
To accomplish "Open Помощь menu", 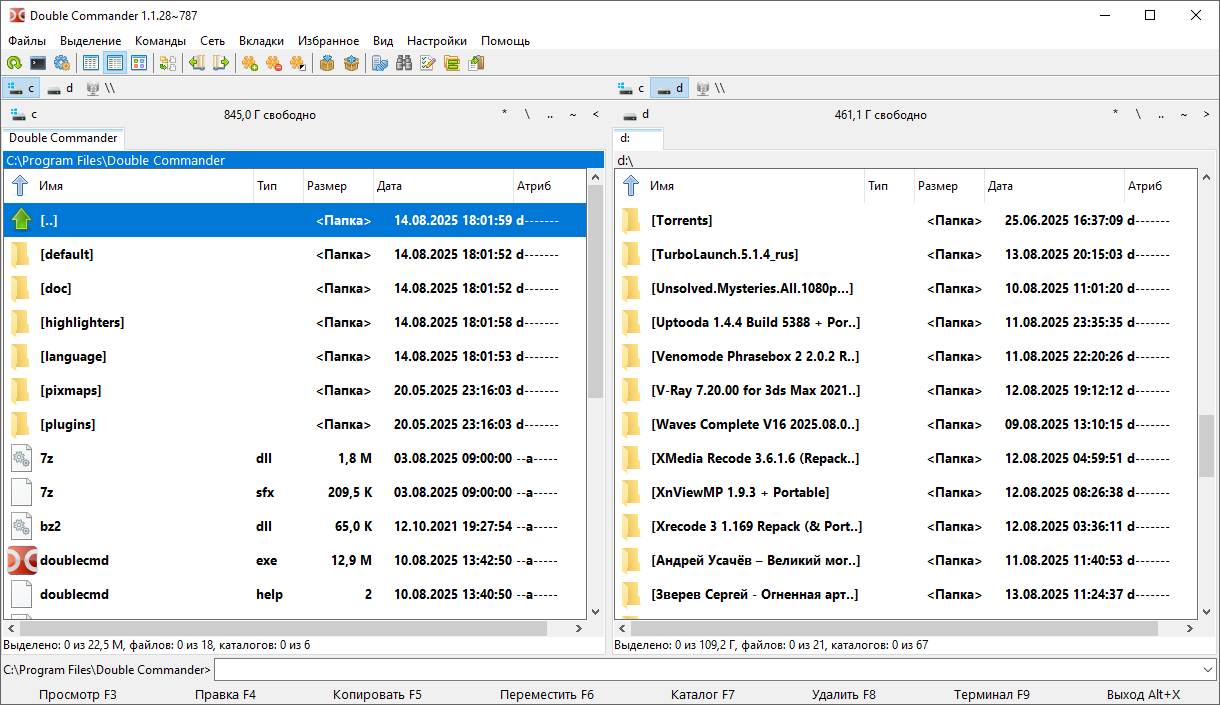I will [x=505, y=41].
